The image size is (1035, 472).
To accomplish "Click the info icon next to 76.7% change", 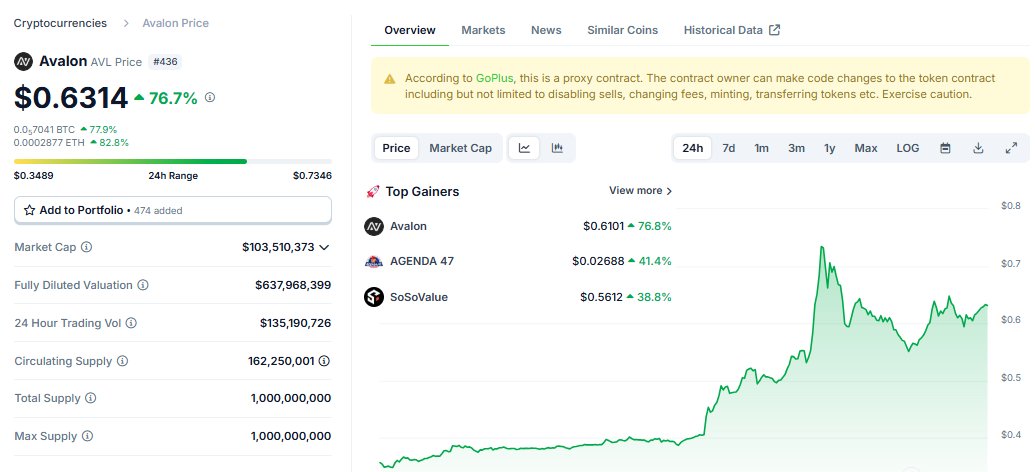I will 210,98.
